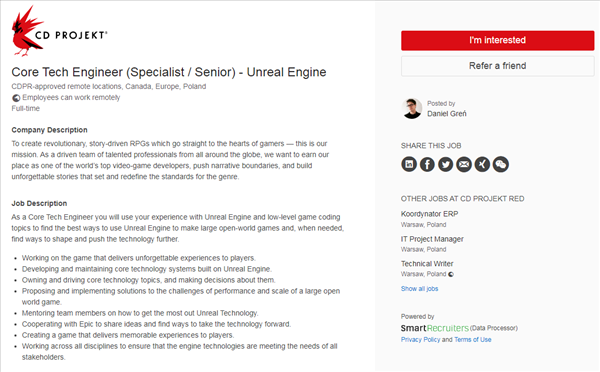Click the poster name Daniel Greń
Viewport: 600px width, 372px height.
pos(447,114)
